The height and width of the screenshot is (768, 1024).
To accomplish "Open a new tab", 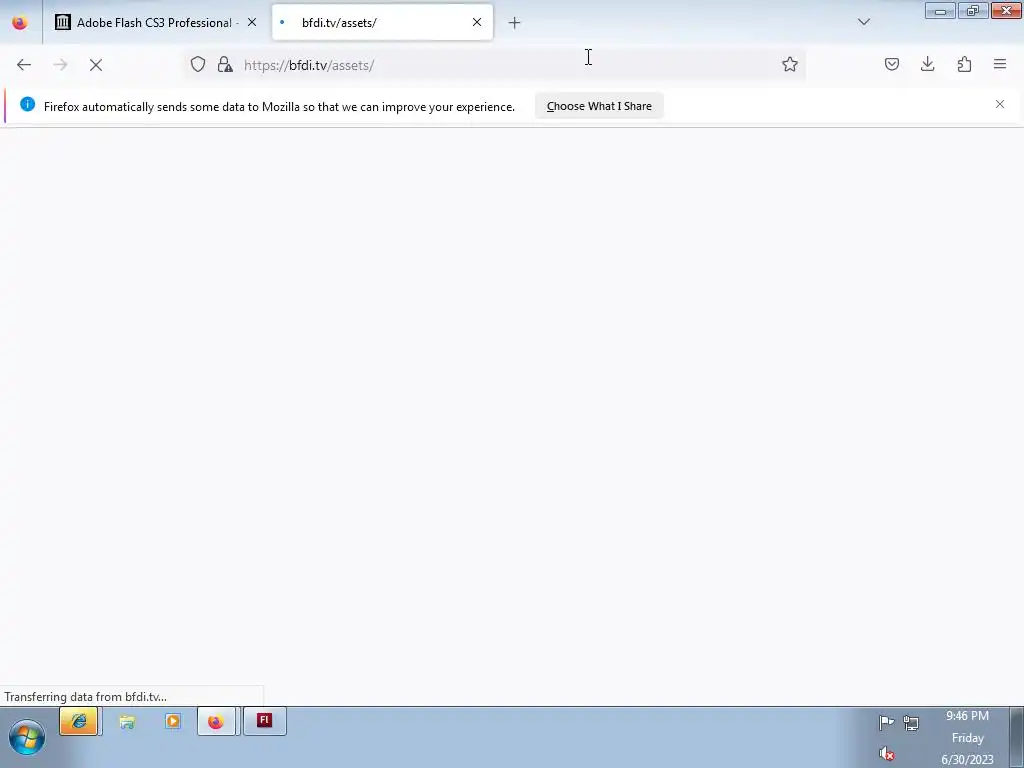I will pos(515,23).
